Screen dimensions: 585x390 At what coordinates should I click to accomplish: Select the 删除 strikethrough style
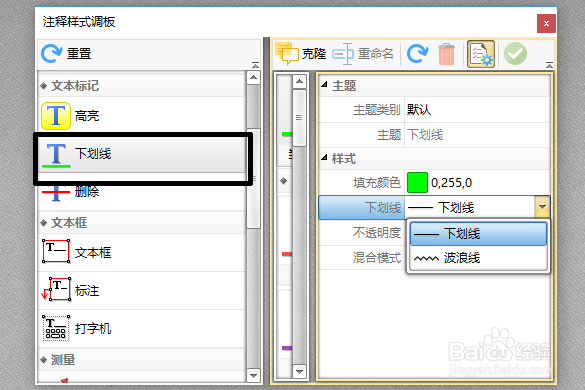[142, 192]
